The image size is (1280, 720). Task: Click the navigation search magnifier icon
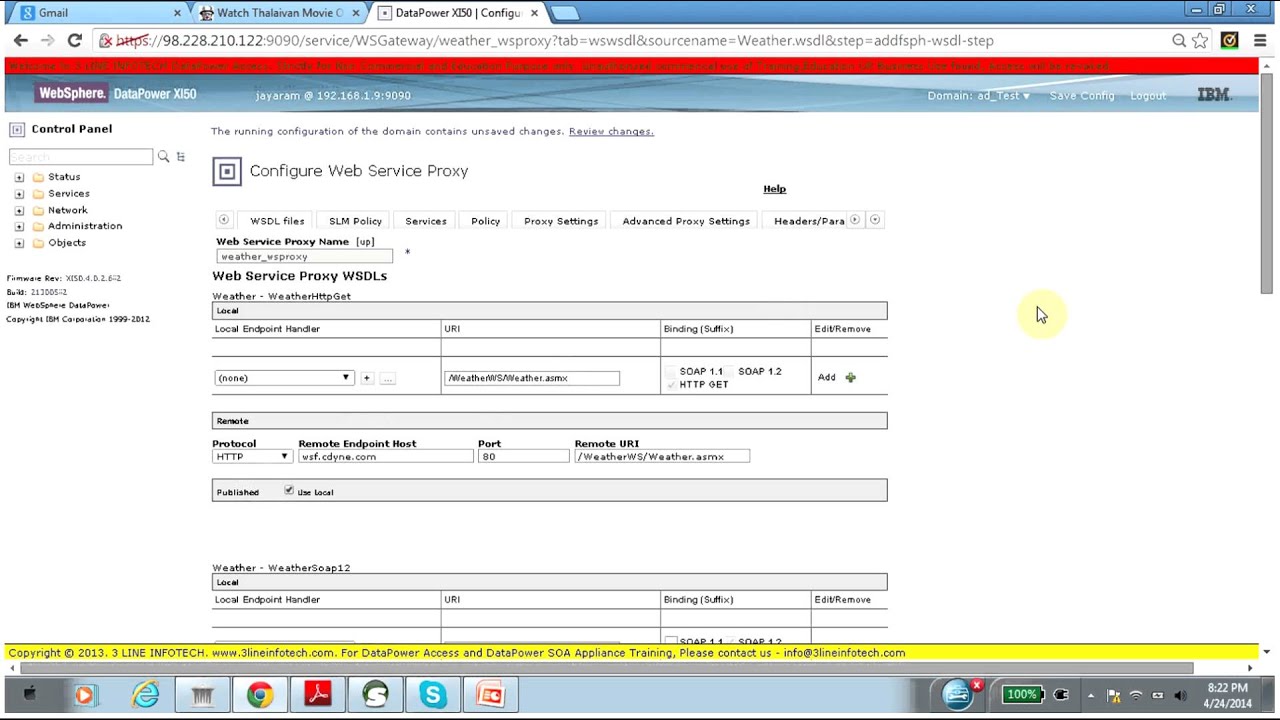(x=163, y=157)
